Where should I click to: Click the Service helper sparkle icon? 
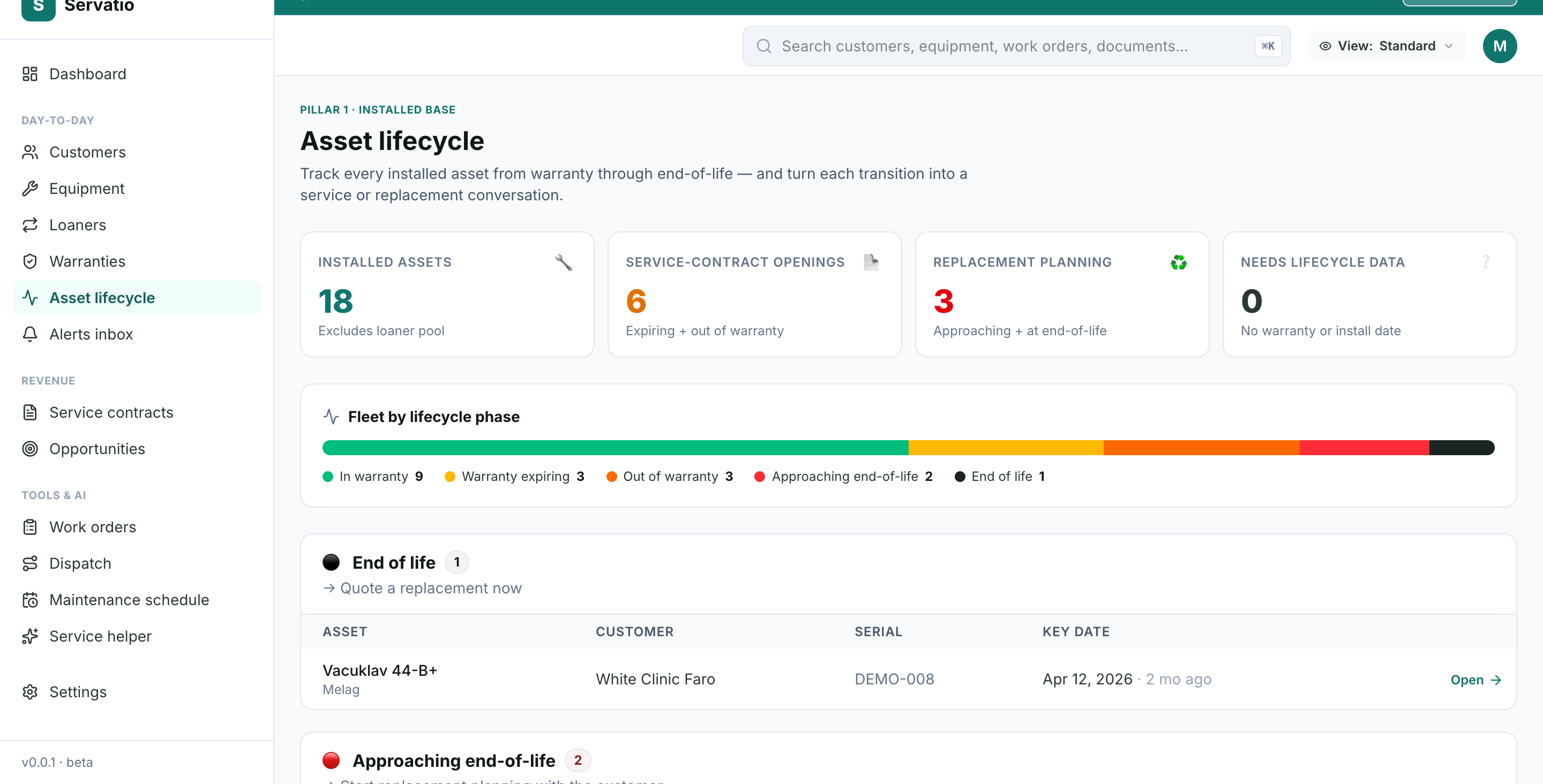(30, 636)
